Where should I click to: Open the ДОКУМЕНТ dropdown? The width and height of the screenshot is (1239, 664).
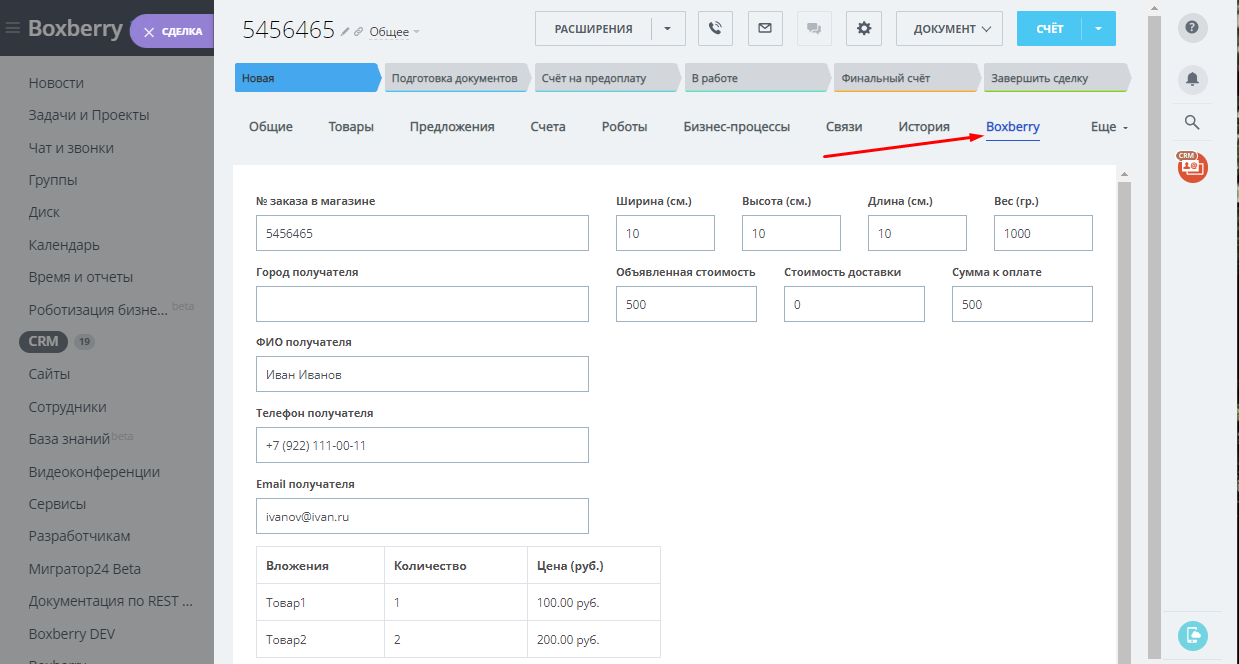[x=950, y=29]
